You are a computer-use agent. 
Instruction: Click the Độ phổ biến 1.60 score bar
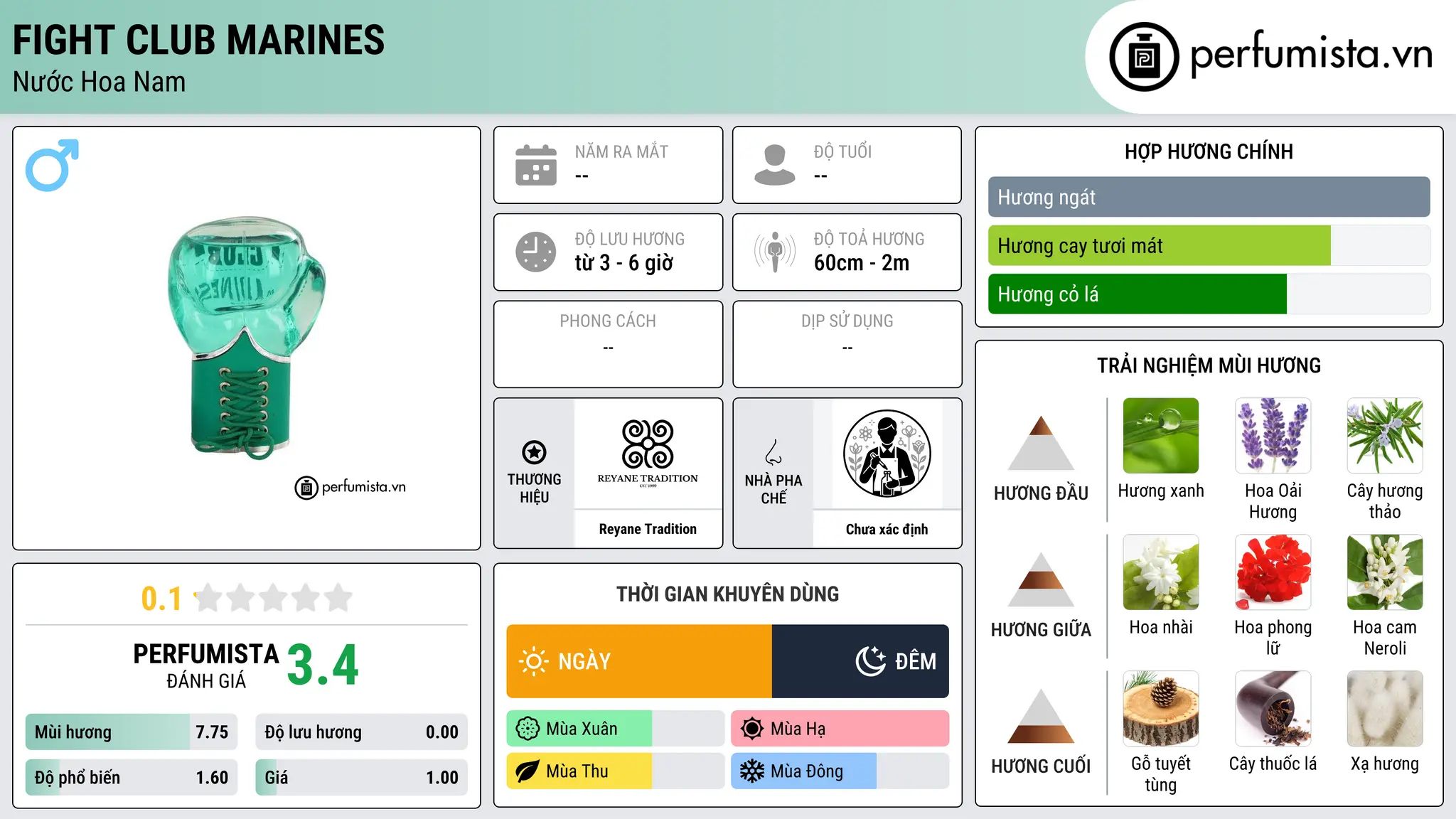[x=132, y=778]
